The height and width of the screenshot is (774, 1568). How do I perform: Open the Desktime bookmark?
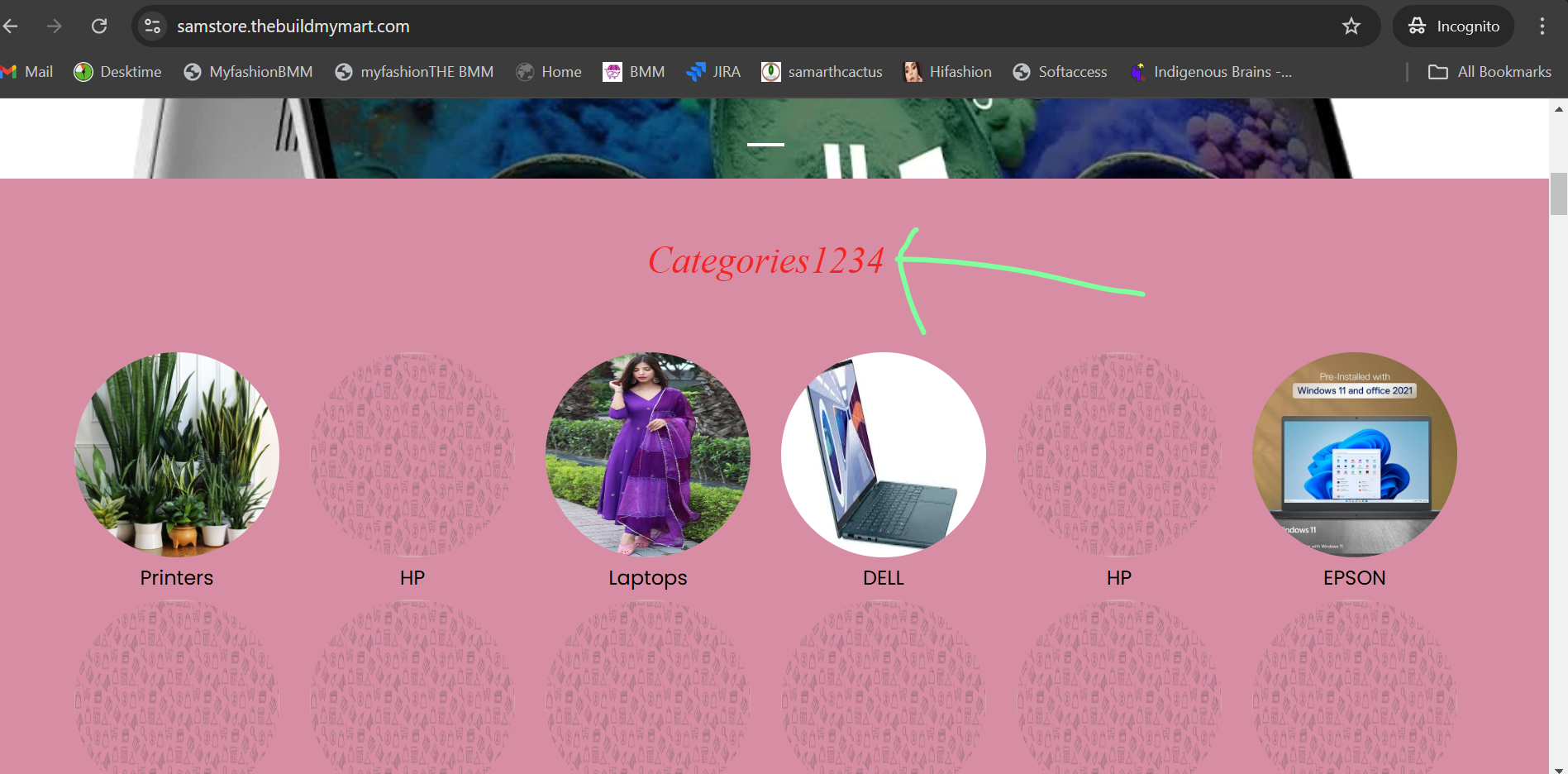117,72
